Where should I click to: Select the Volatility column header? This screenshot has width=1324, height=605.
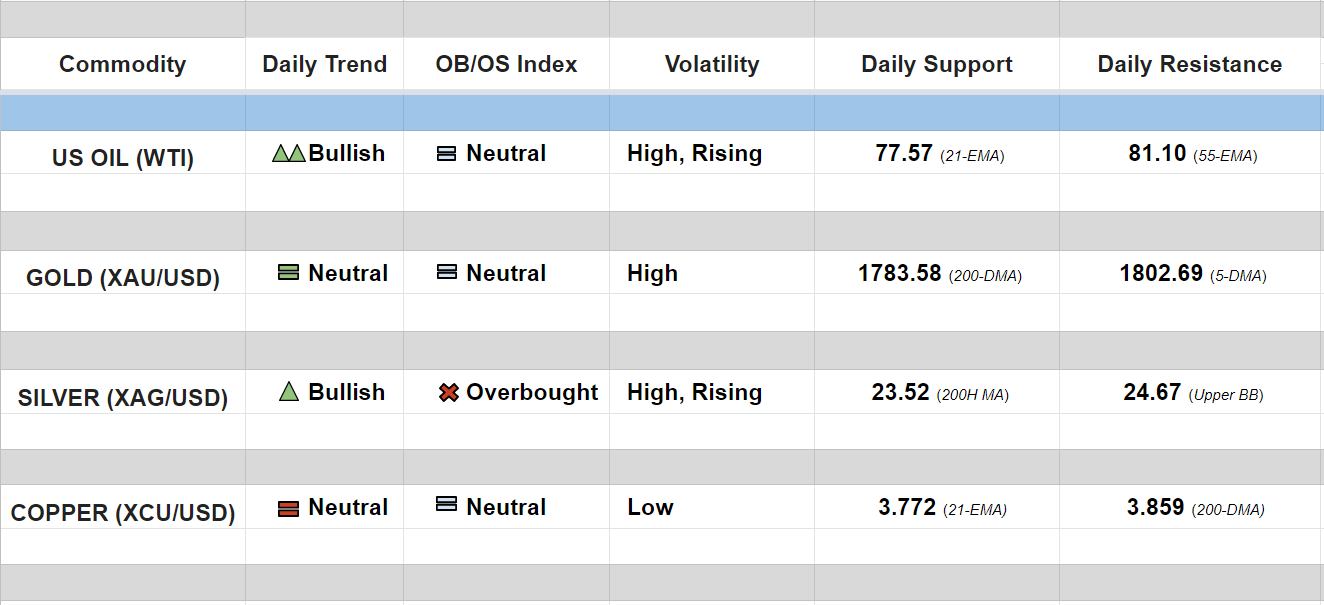pos(712,65)
